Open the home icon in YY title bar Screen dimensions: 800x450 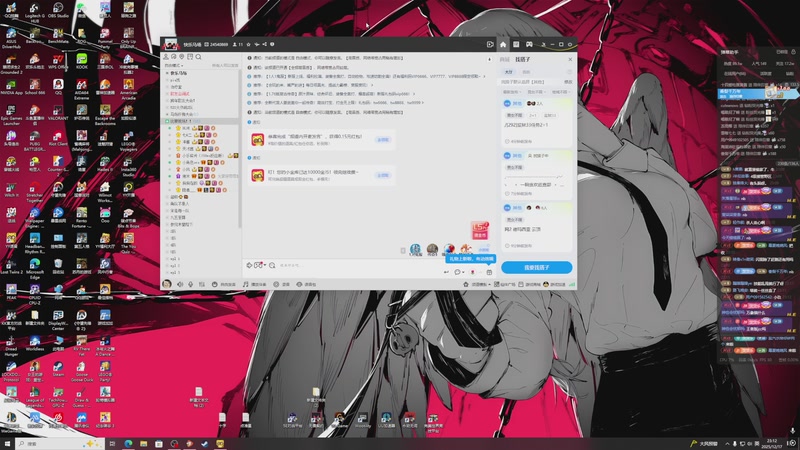click(x=503, y=44)
